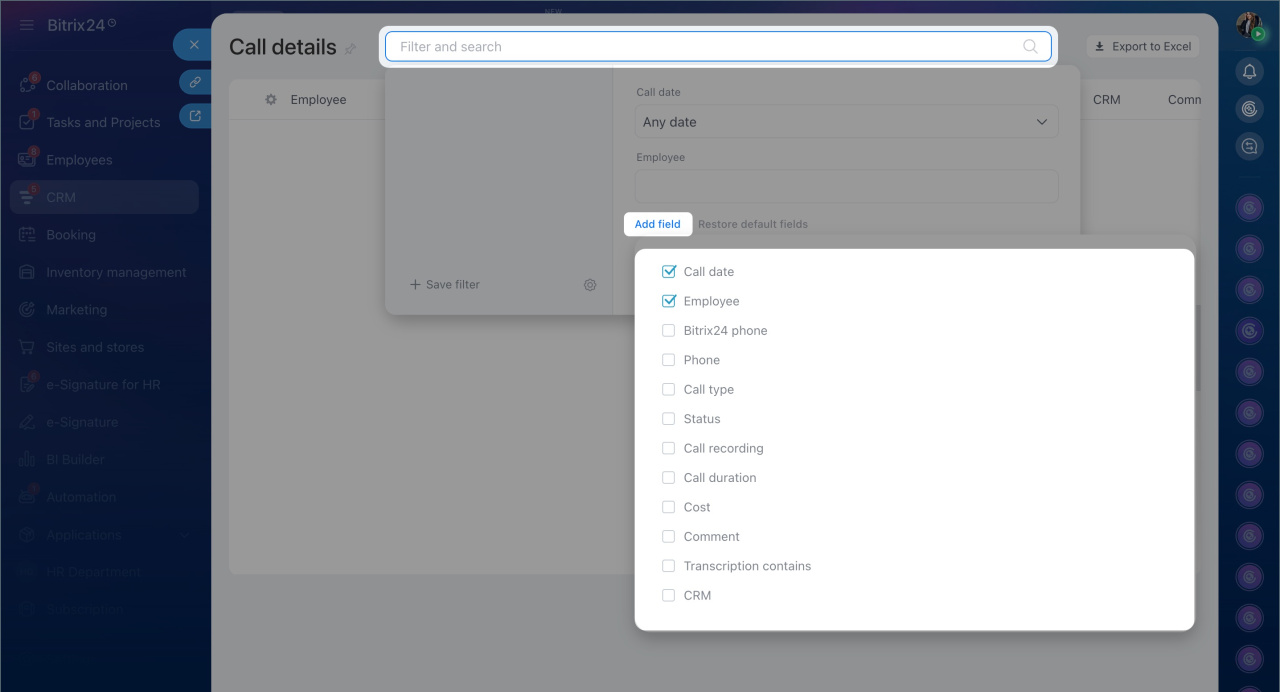
Task: Go to Tasks and Projects section
Action: 103,123
